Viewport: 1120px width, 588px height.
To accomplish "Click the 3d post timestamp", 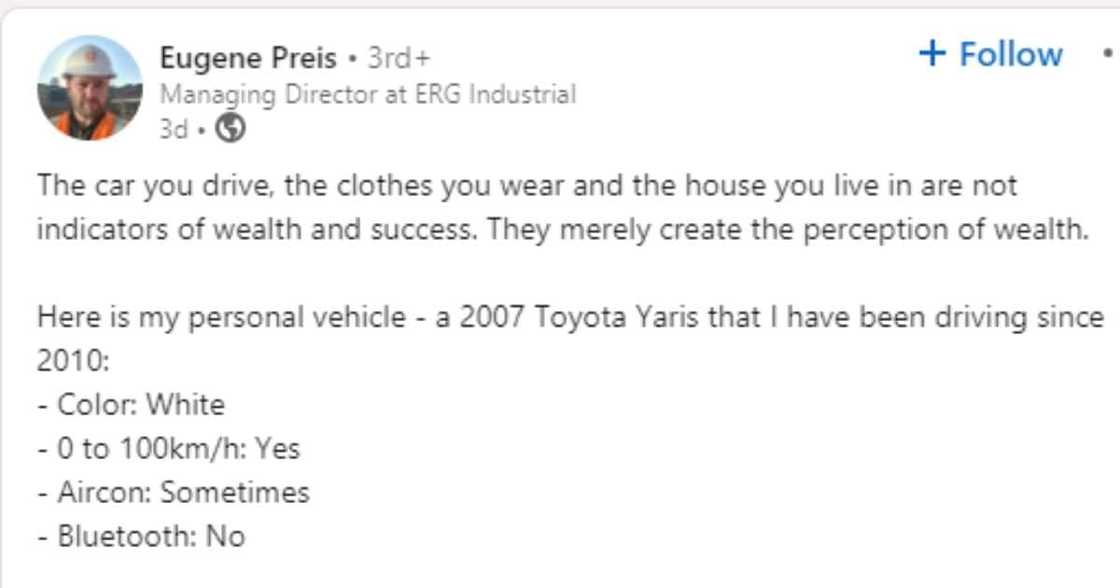I will [173, 129].
